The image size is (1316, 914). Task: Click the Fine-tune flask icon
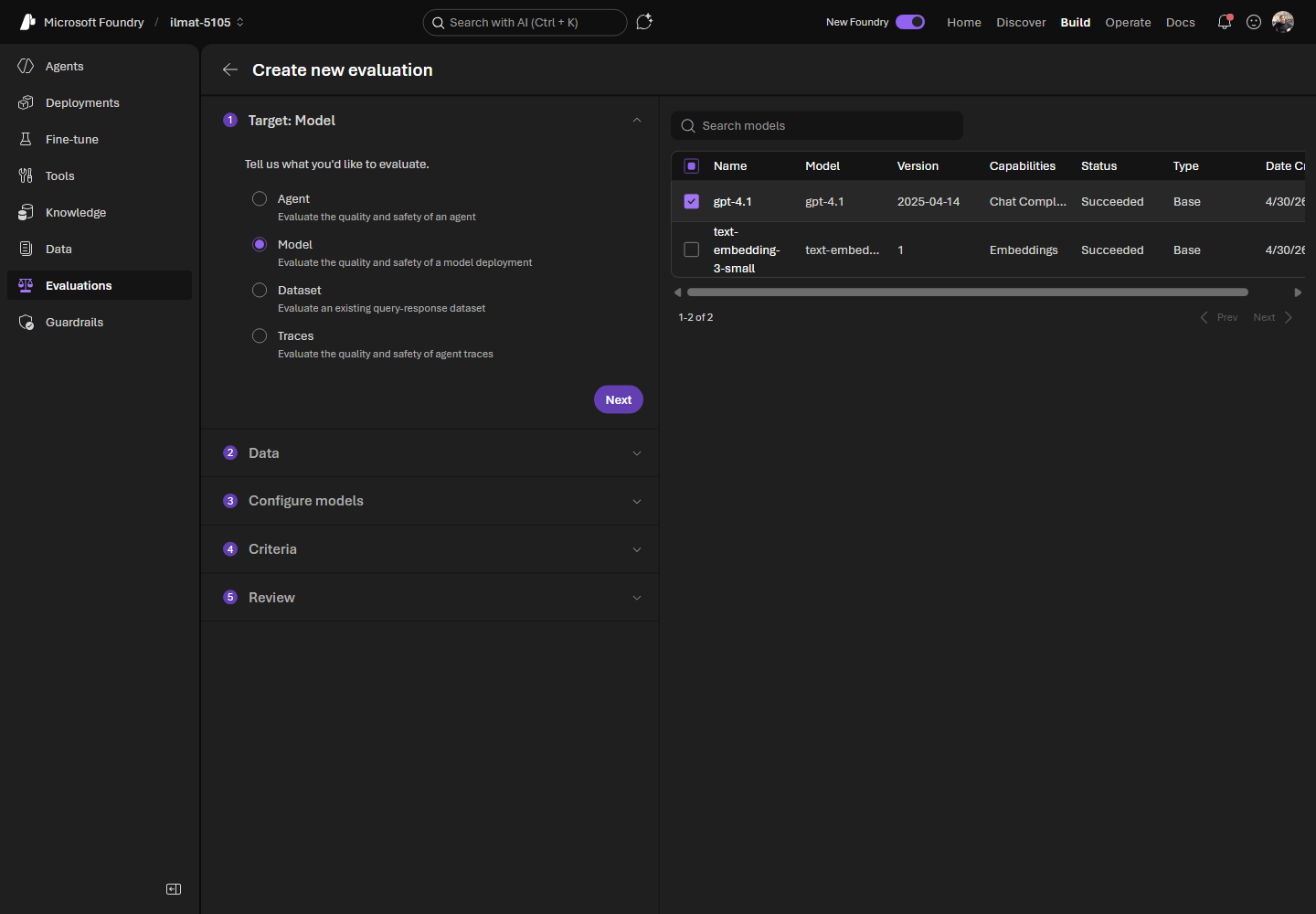tap(26, 139)
